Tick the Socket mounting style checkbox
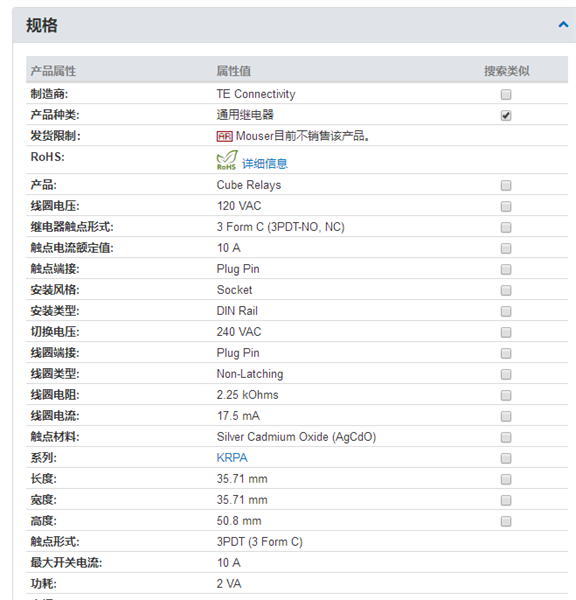Viewport: 576px width, 600px height. pyautogui.click(x=506, y=290)
